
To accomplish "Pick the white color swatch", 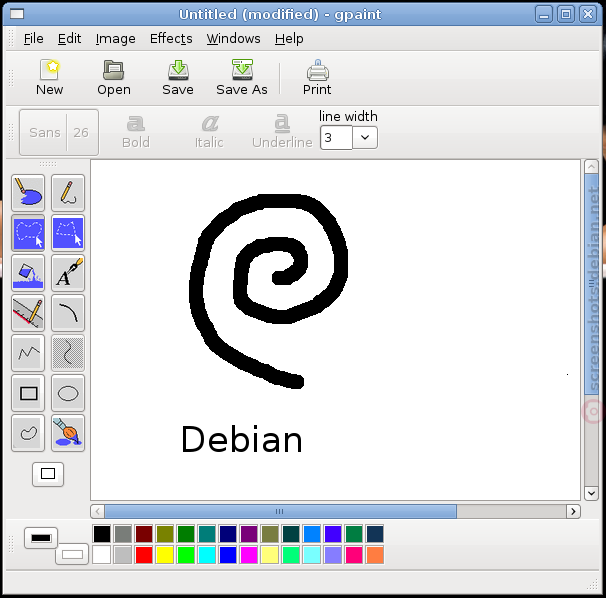I will click(102, 555).
